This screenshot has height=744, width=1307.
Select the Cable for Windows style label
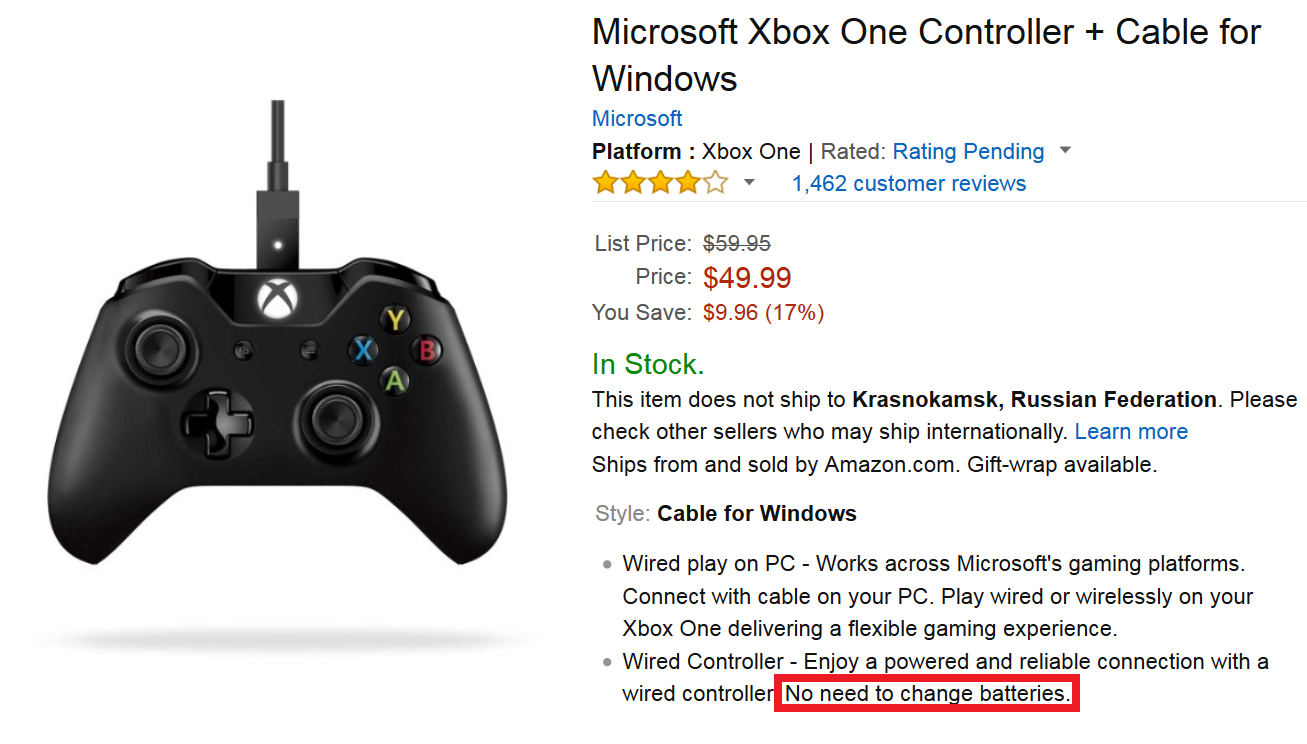[757, 513]
